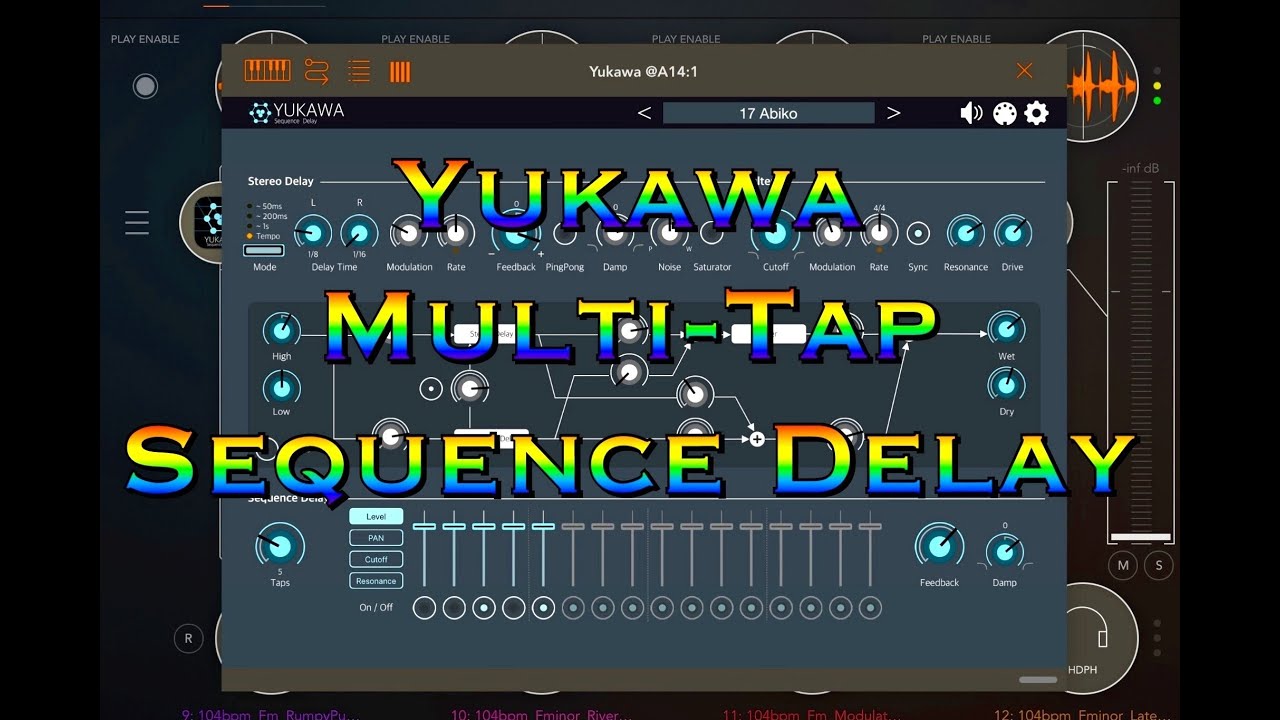Click the orange waveform icon in host app
Viewport: 1280px width, 720px height.
(1102, 84)
